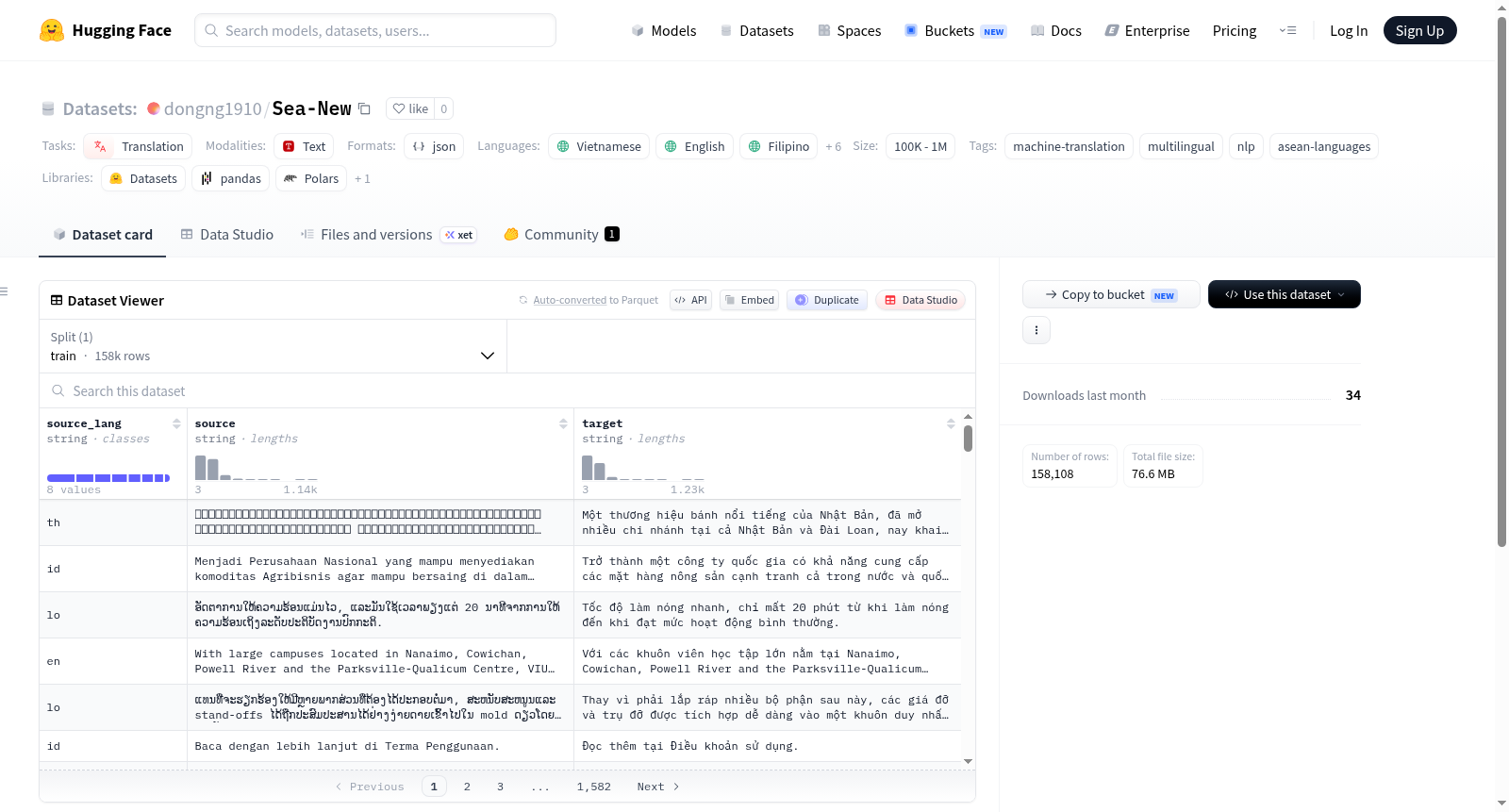Open the Docs nav item

click(1055, 31)
